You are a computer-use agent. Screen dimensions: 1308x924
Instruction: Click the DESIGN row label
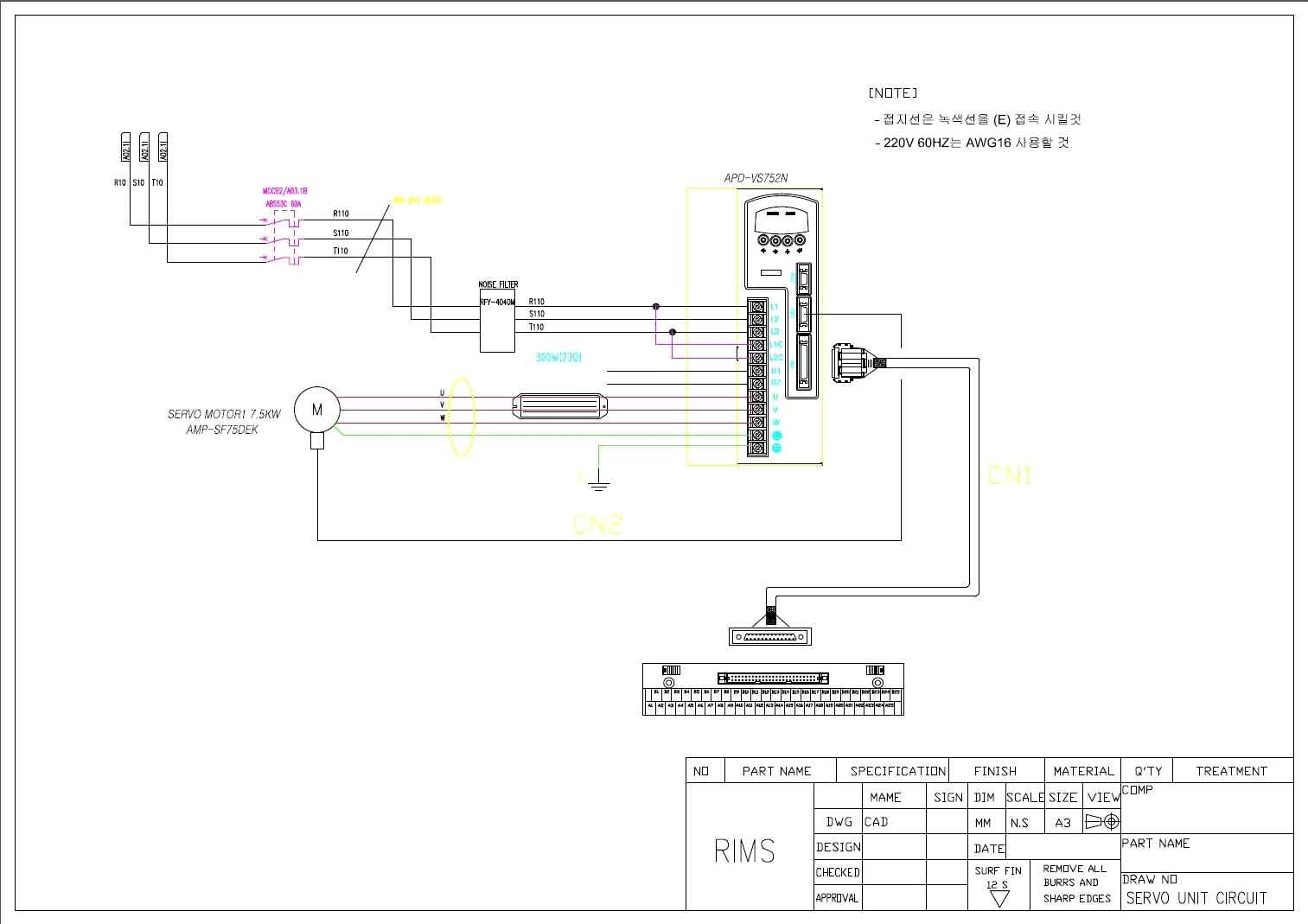click(838, 847)
